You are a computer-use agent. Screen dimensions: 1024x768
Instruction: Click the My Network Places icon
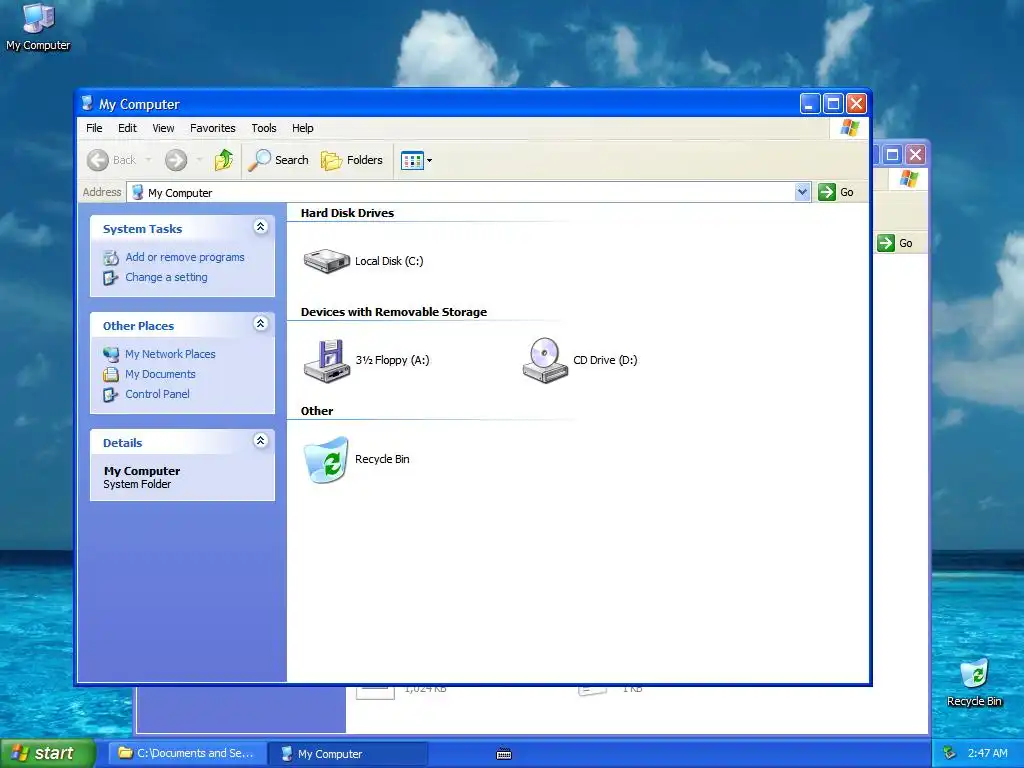pyautogui.click(x=111, y=354)
